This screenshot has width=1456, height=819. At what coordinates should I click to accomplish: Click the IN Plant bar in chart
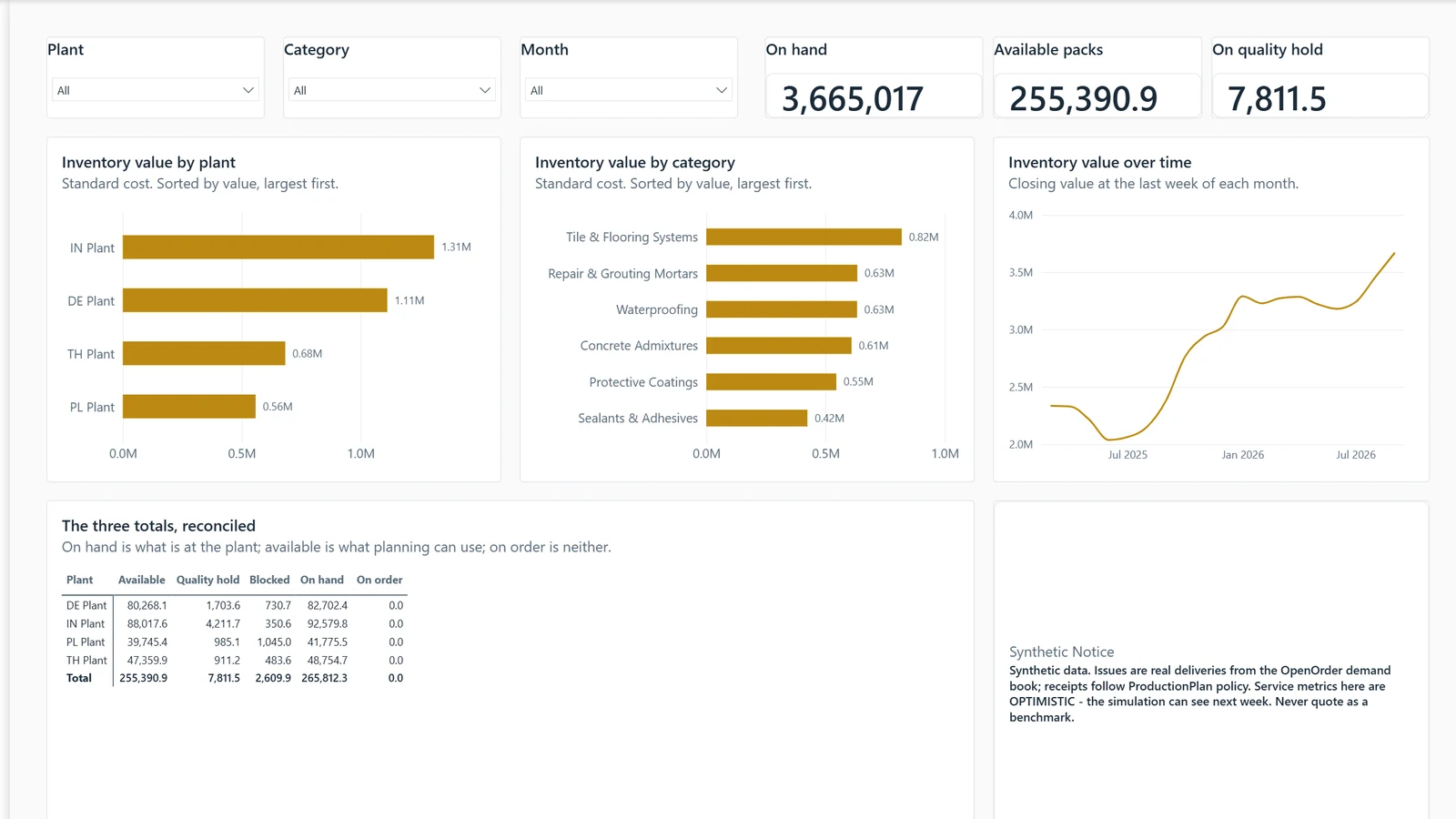(278, 248)
